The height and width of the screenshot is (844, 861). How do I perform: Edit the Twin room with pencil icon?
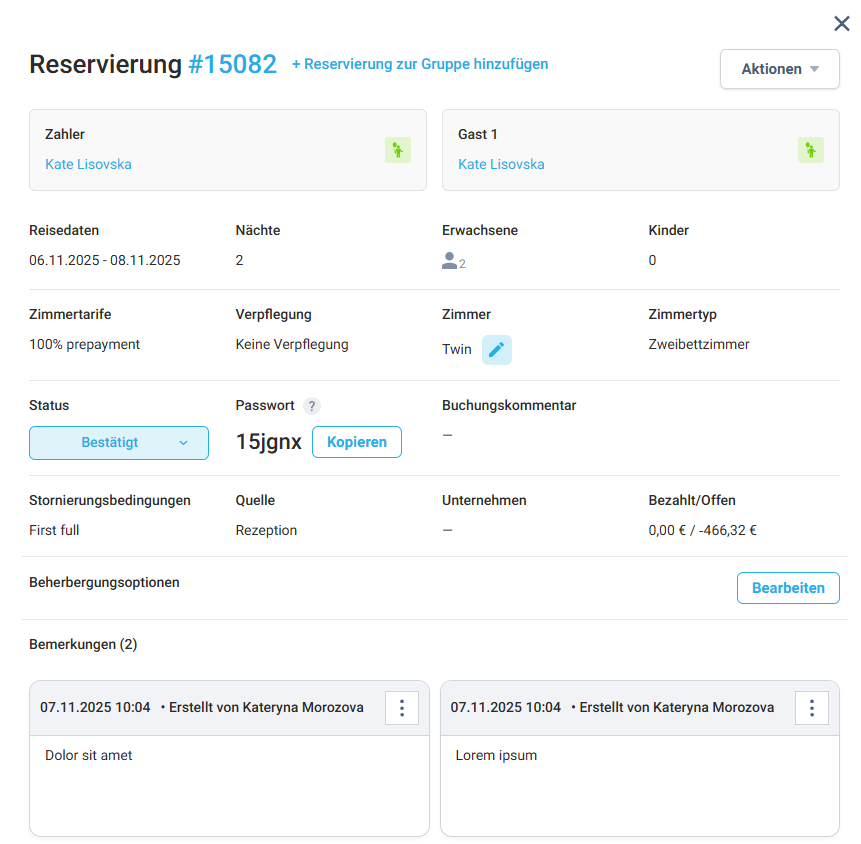pyautogui.click(x=497, y=350)
